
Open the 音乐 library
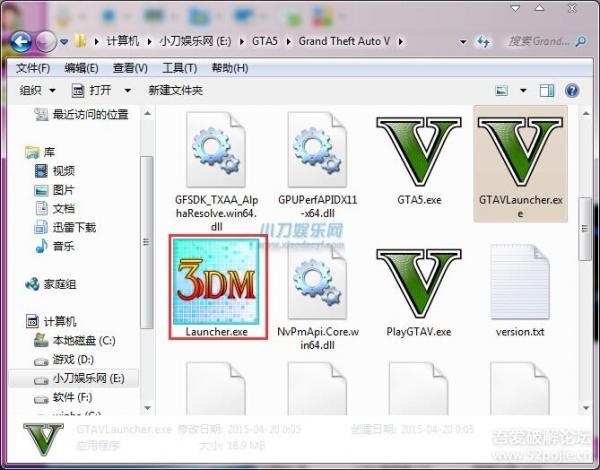tap(54, 246)
